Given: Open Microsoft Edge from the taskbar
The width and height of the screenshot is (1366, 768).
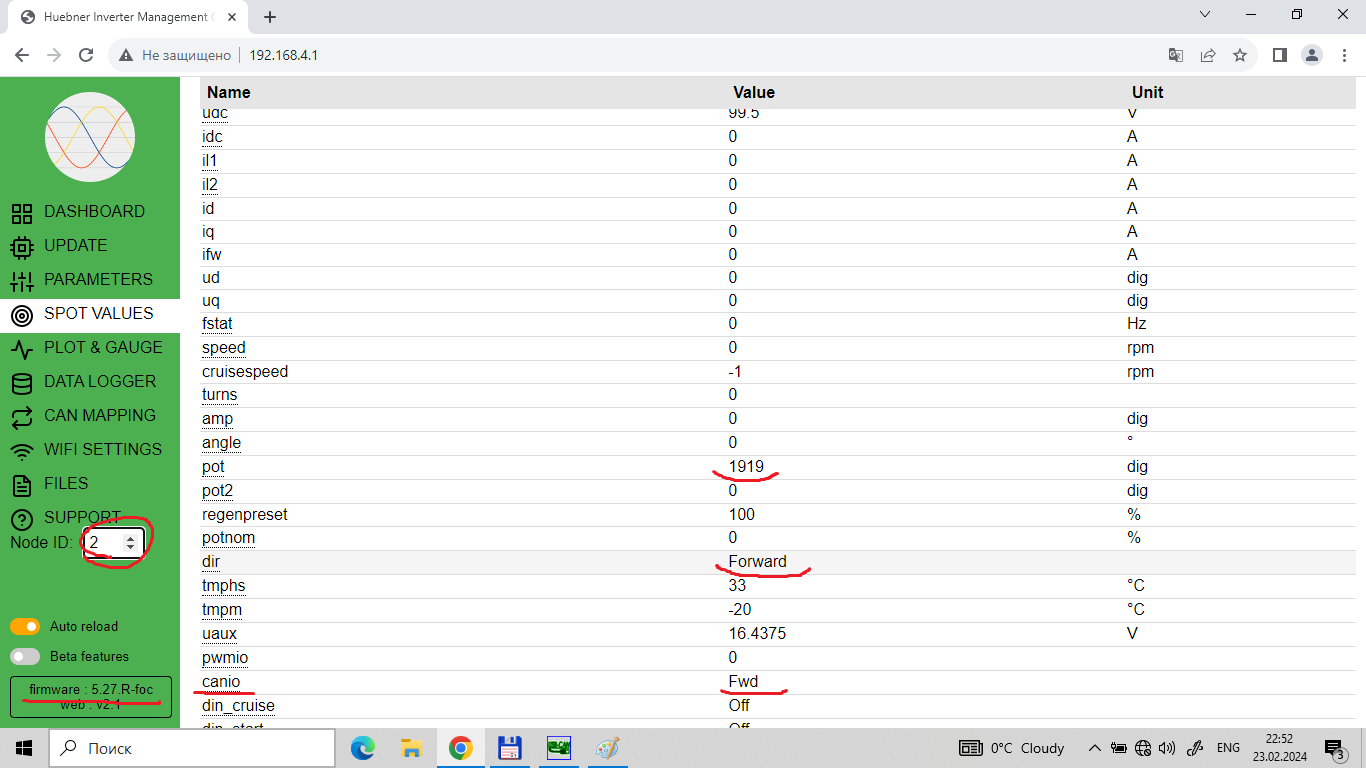Looking at the screenshot, I should click(363, 748).
